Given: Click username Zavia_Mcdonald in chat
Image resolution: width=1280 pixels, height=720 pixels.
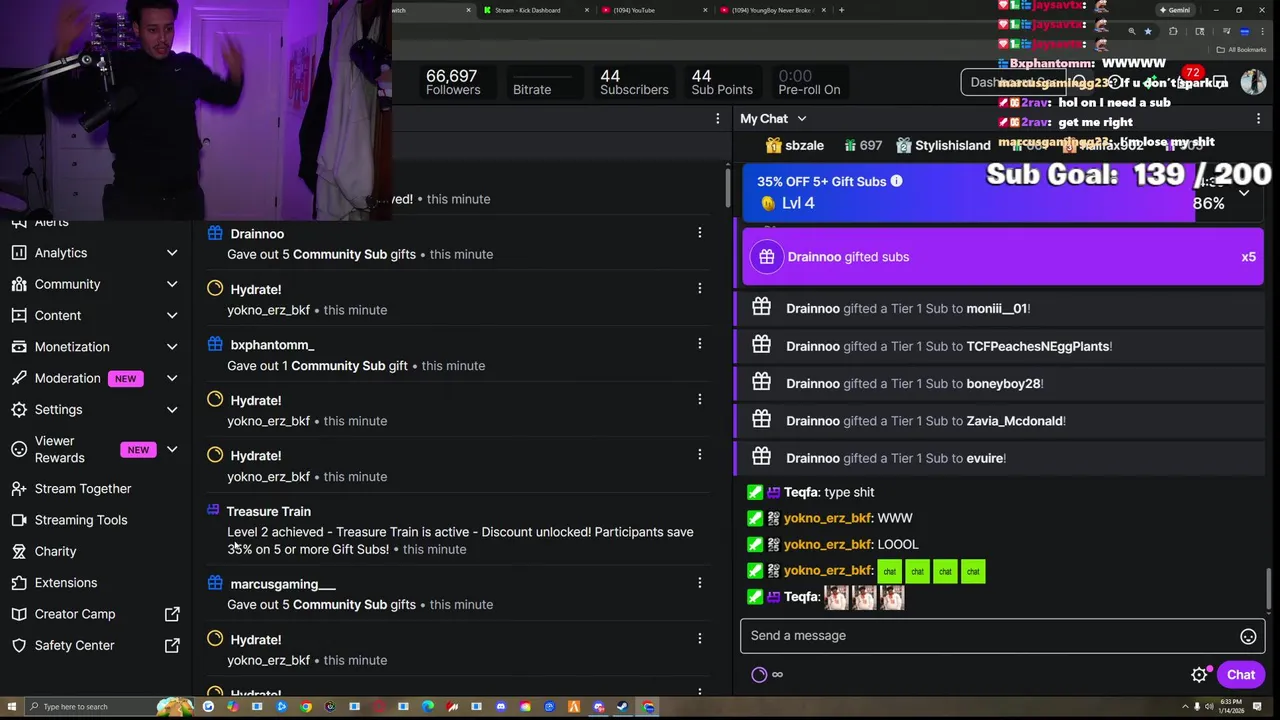Looking at the screenshot, I should point(1014,421).
